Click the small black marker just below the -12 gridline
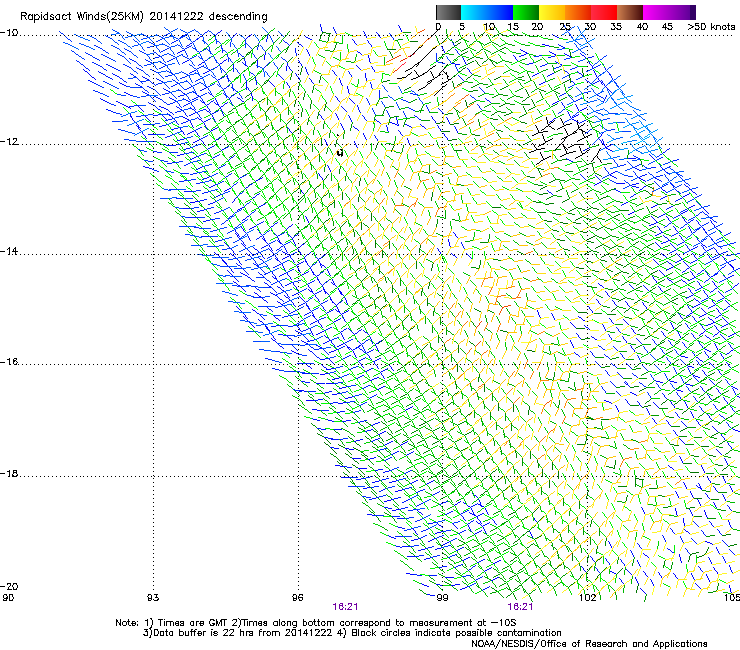Image resolution: width=740 pixels, height=650 pixels. click(x=340, y=152)
